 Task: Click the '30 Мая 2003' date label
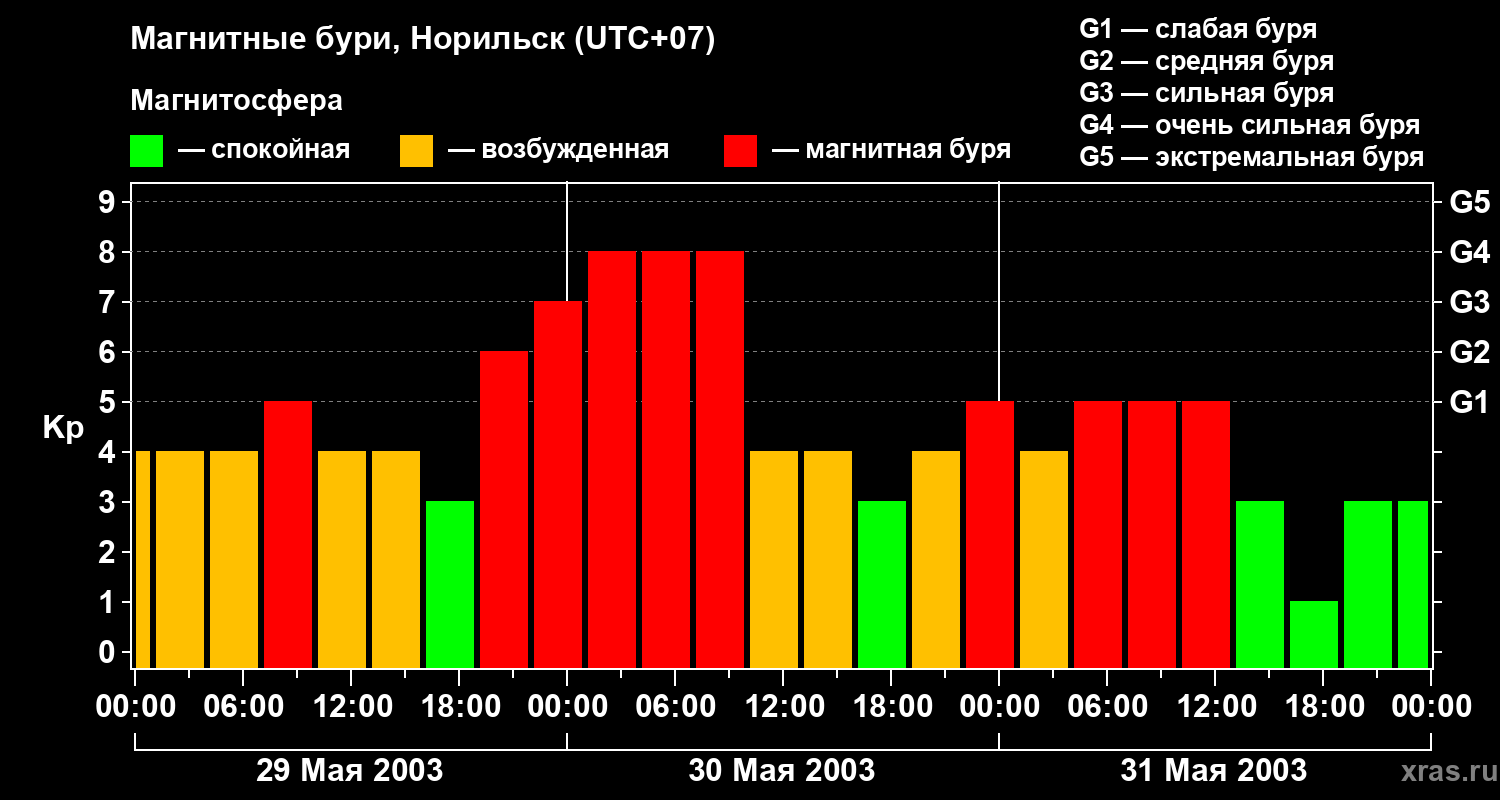pyautogui.click(x=782, y=770)
